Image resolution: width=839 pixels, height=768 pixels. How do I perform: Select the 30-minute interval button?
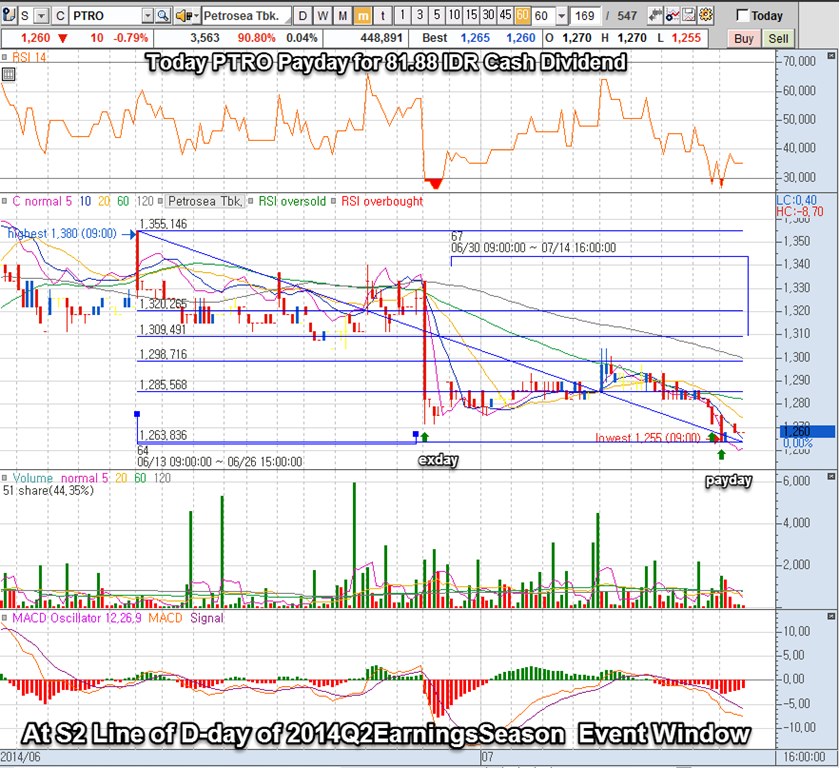click(x=488, y=16)
